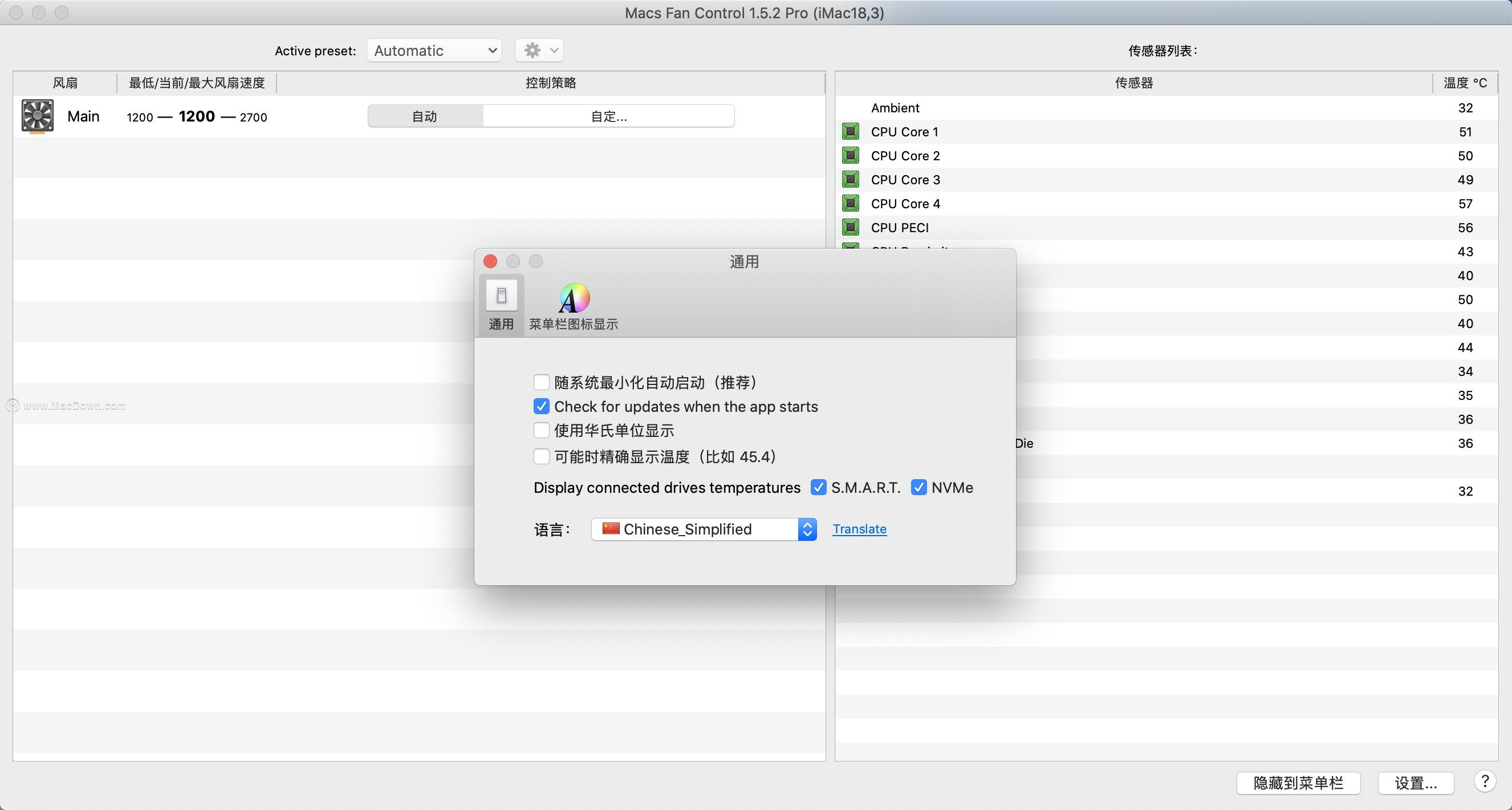Image resolution: width=1512 pixels, height=810 pixels.
Task: Select the CPU PECI sensor label
Action: pos(900,228)
